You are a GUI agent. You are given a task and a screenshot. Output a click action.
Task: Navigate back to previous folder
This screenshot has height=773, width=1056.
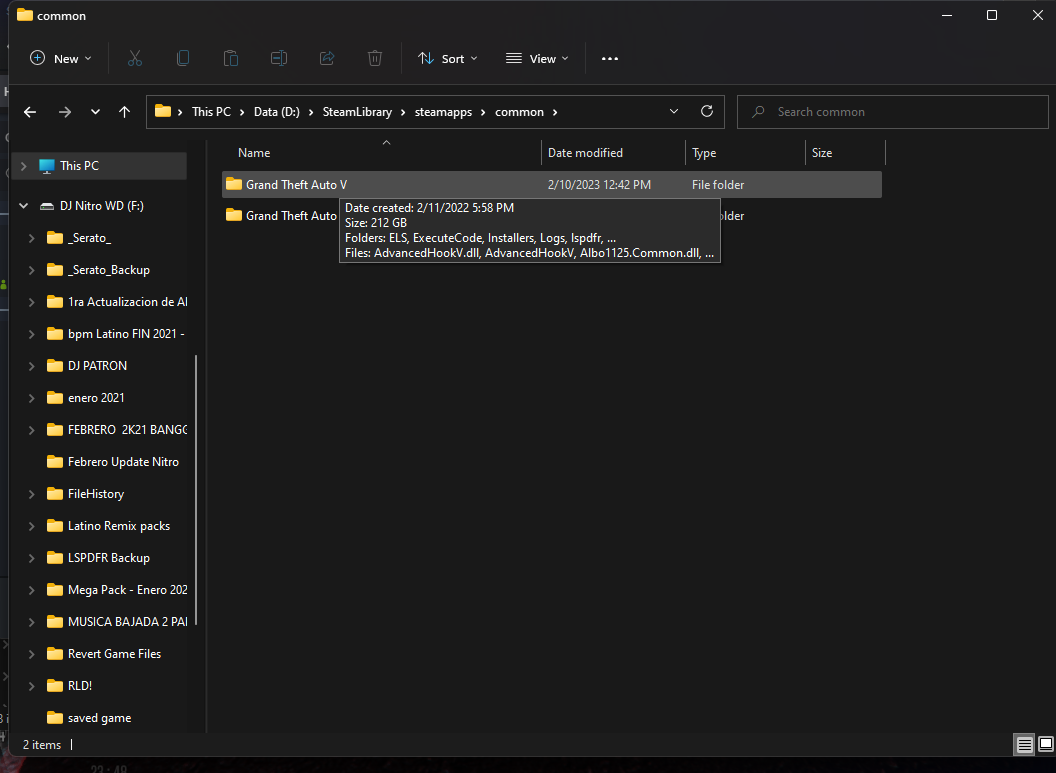pyautogui.click(x=30, y=112)
